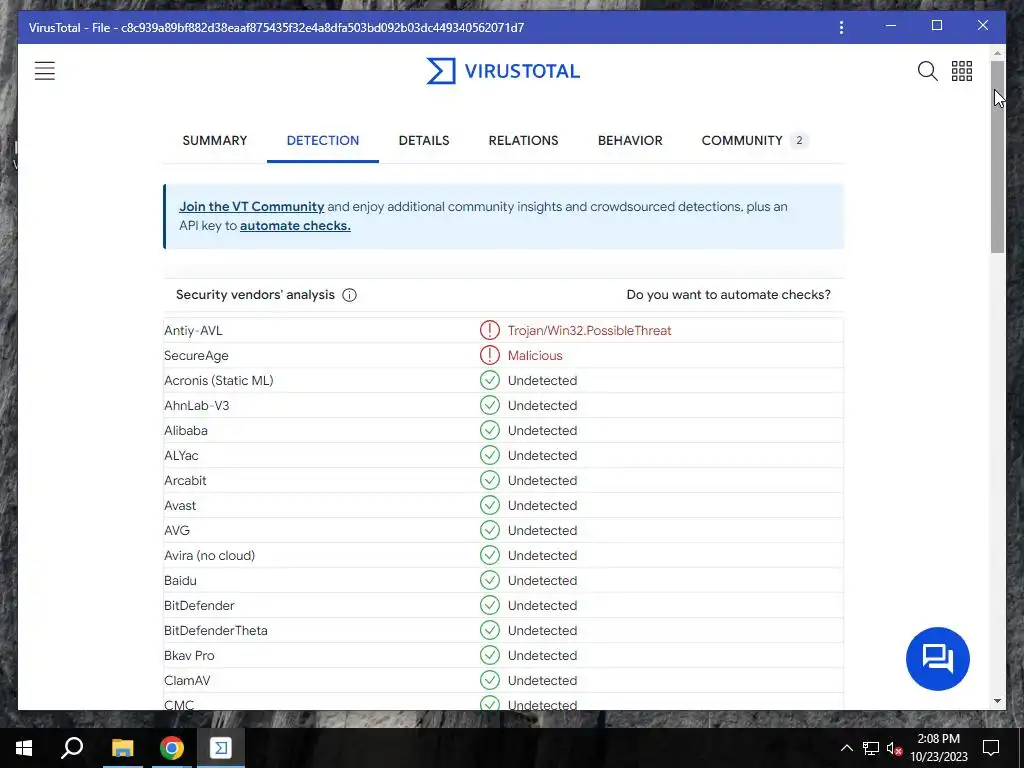Click the info icon beside Security vendors' analysis
This screenshot has height=768, width=1024.
click(x=349, y=295)
